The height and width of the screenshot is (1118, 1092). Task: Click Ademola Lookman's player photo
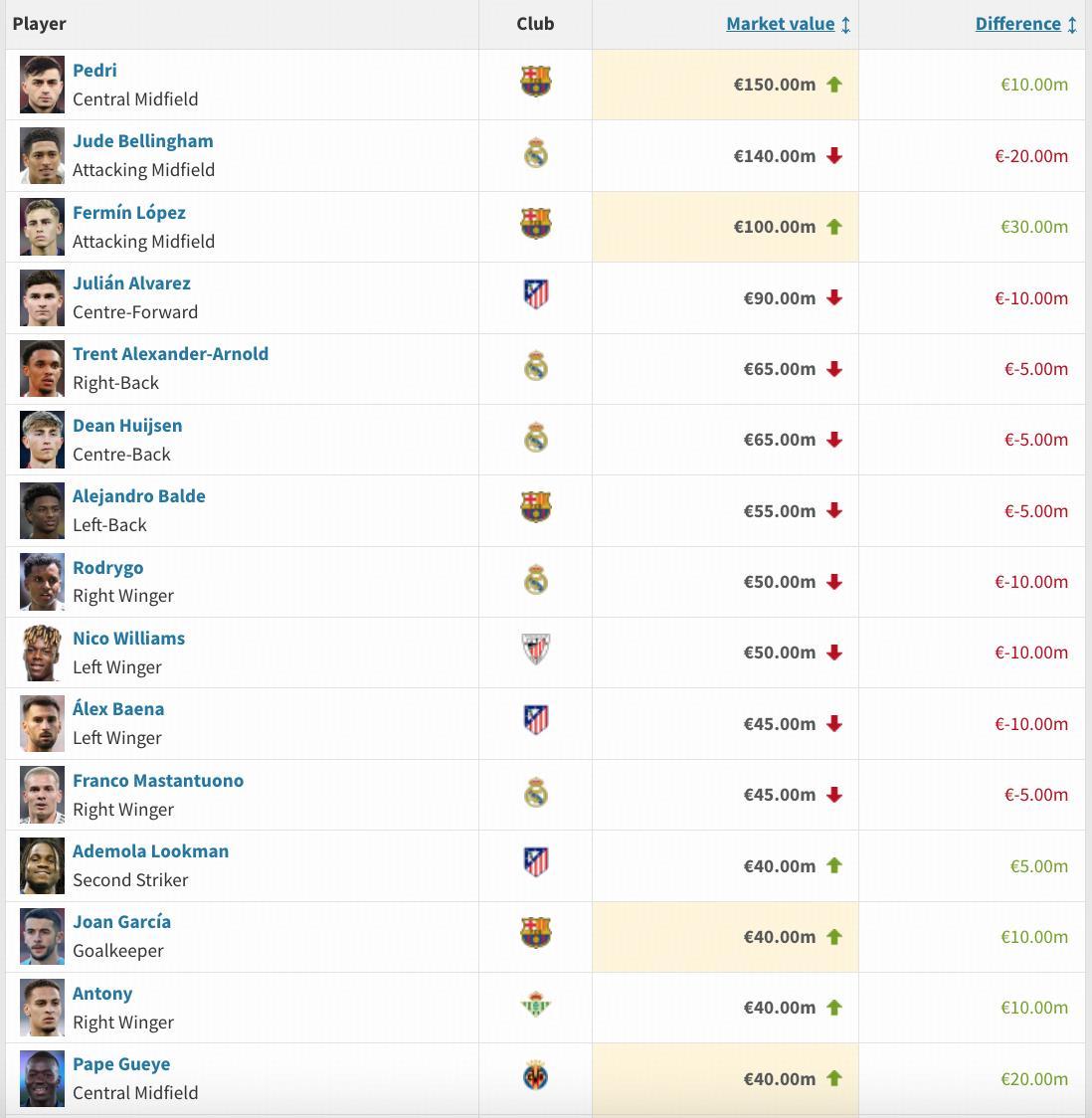click(x=42, y=865)
